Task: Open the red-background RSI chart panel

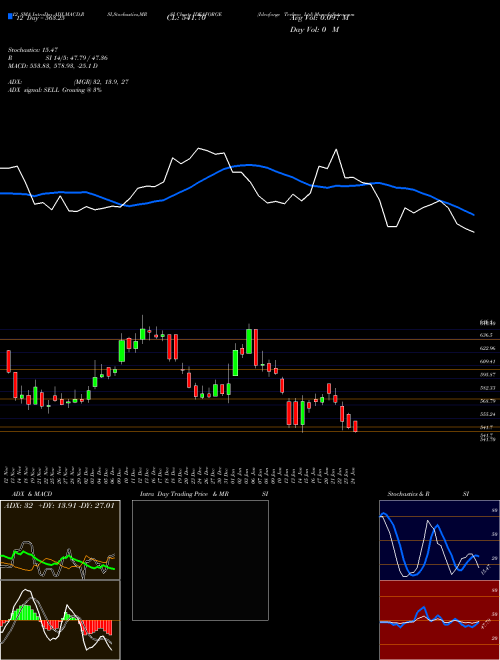Action: 439,620
